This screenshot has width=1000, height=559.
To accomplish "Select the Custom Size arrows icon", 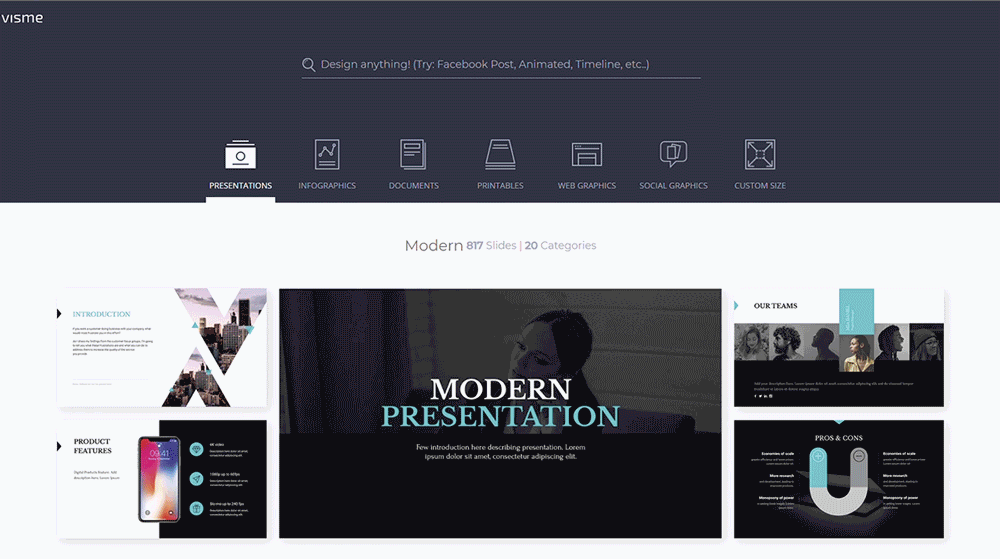I will [x=760, y=154].
